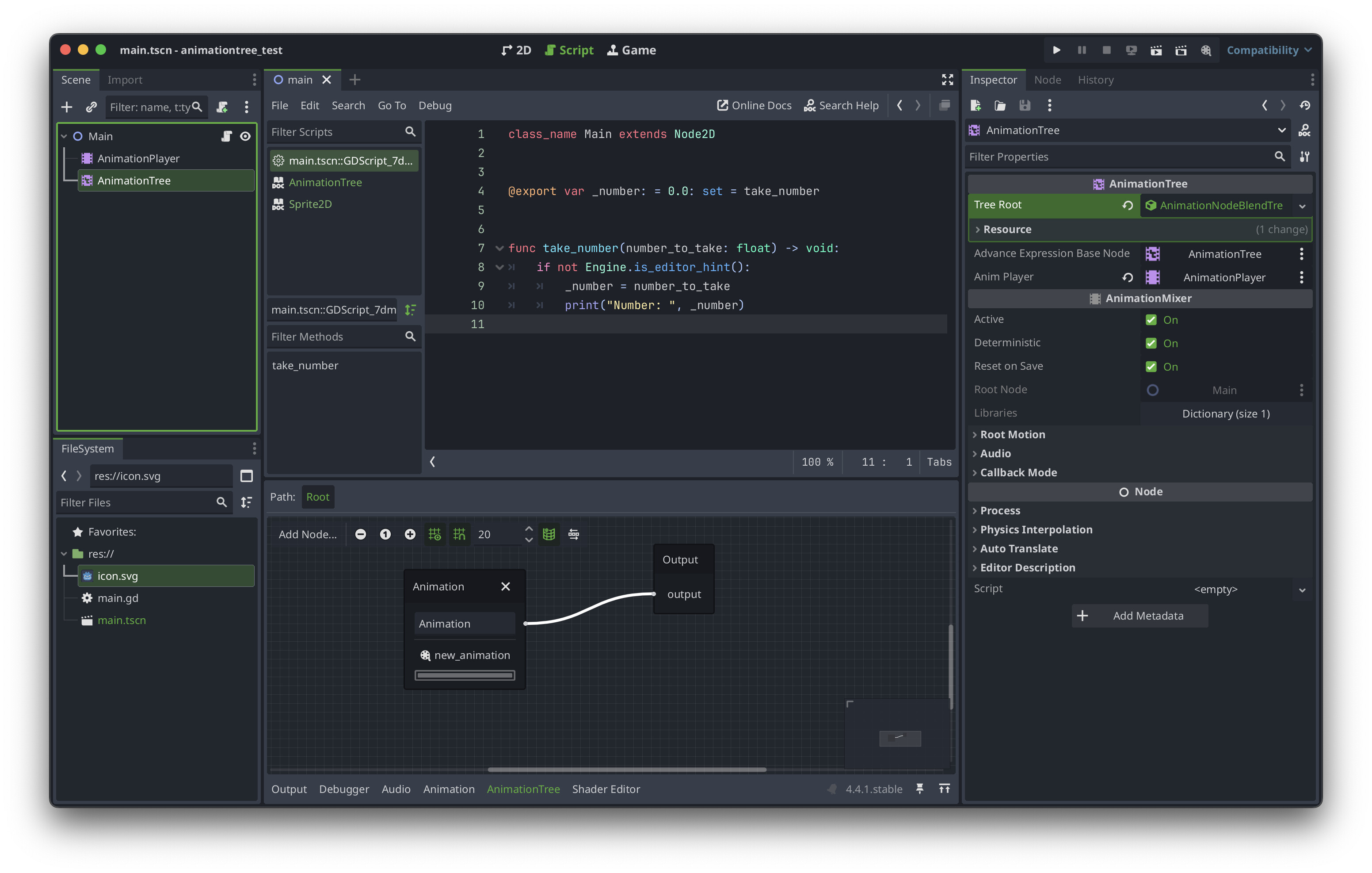Open the Debugger bottom panel
Viewport: 1372px width, 873px height.
click(x=343, y=789)
